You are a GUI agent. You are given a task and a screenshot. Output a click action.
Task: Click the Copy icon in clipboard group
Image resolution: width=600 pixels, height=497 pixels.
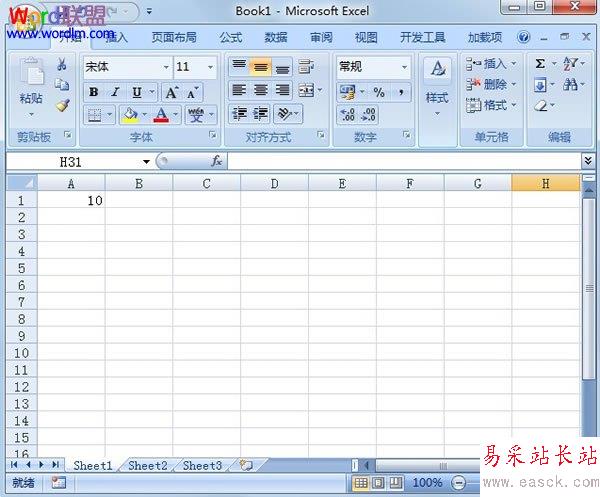tap(62, 85)
